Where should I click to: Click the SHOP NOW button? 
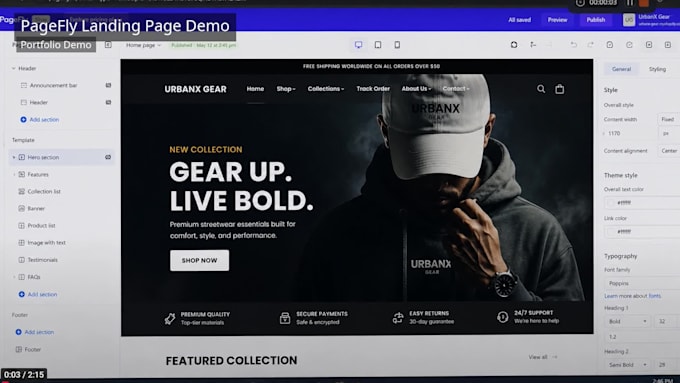(x=199, y=260)
